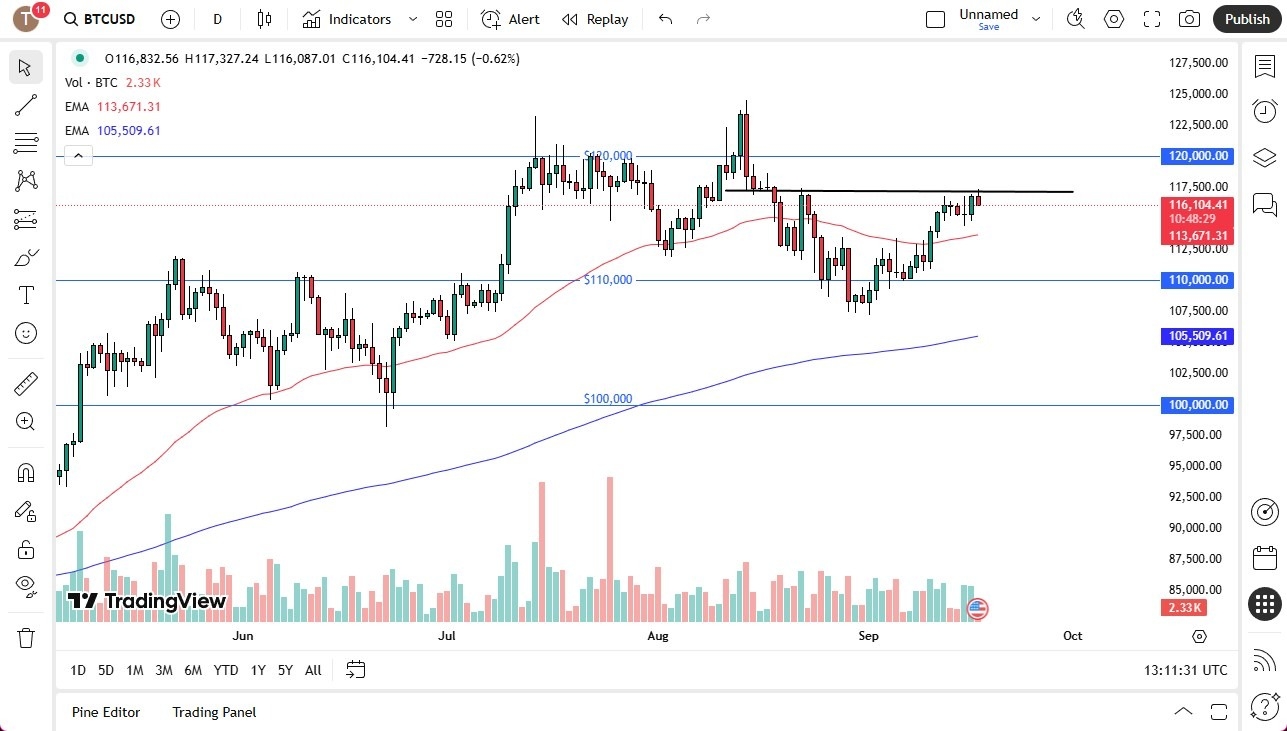This screenshot has width=1287, height=731.
Task: Hide all drawings with the eye icon
Action: [x=26, y=586]
